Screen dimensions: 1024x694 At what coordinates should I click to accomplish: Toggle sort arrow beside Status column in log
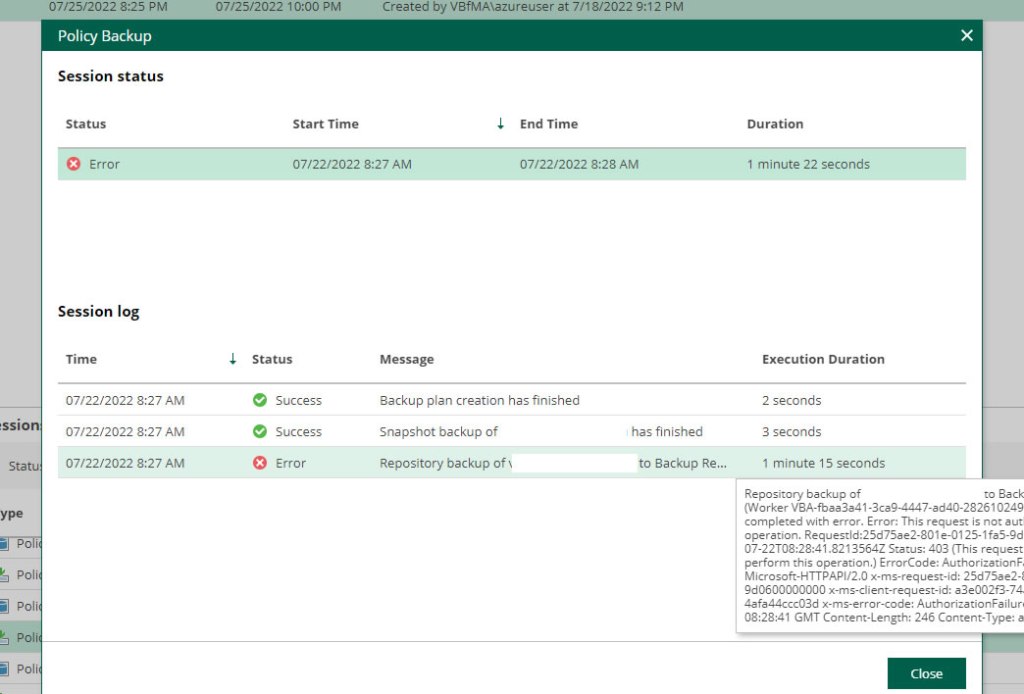pos(233,359)
